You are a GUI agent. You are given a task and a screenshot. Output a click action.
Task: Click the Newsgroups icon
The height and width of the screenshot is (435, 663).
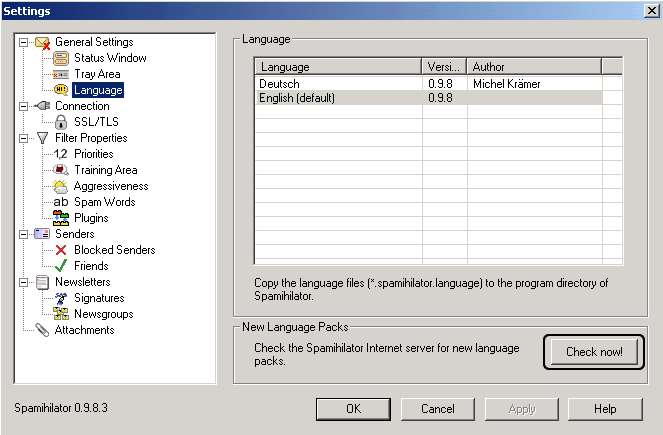(61, 314)
